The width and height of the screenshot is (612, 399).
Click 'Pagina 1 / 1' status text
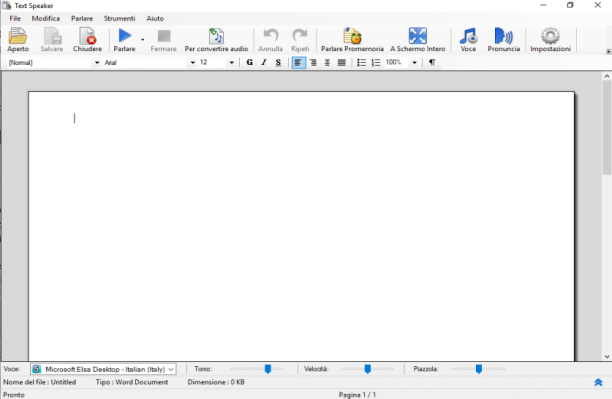(x=357, y=395)
